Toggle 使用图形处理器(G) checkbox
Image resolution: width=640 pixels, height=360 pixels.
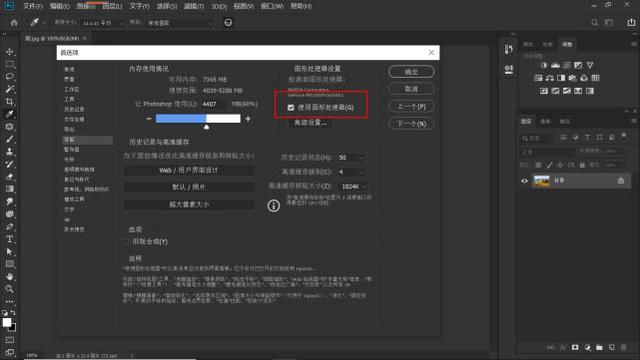pos(291,108)
